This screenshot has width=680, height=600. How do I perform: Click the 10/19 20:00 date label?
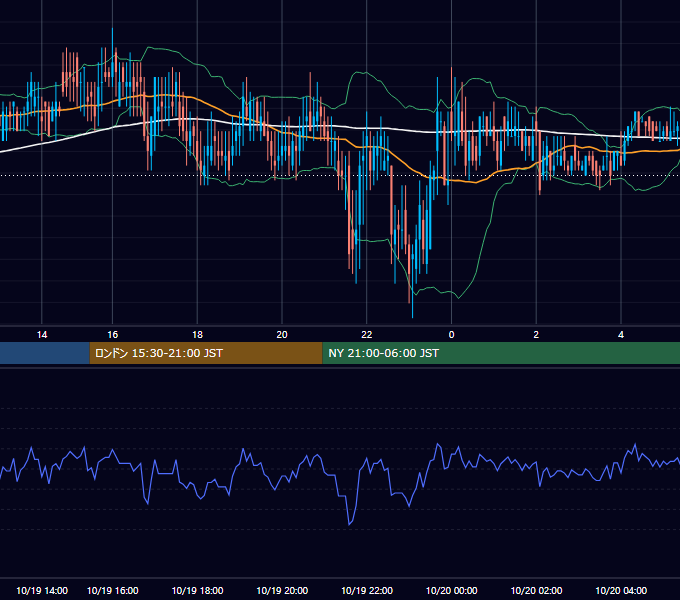pyautogui.click(x=282, y=590)
